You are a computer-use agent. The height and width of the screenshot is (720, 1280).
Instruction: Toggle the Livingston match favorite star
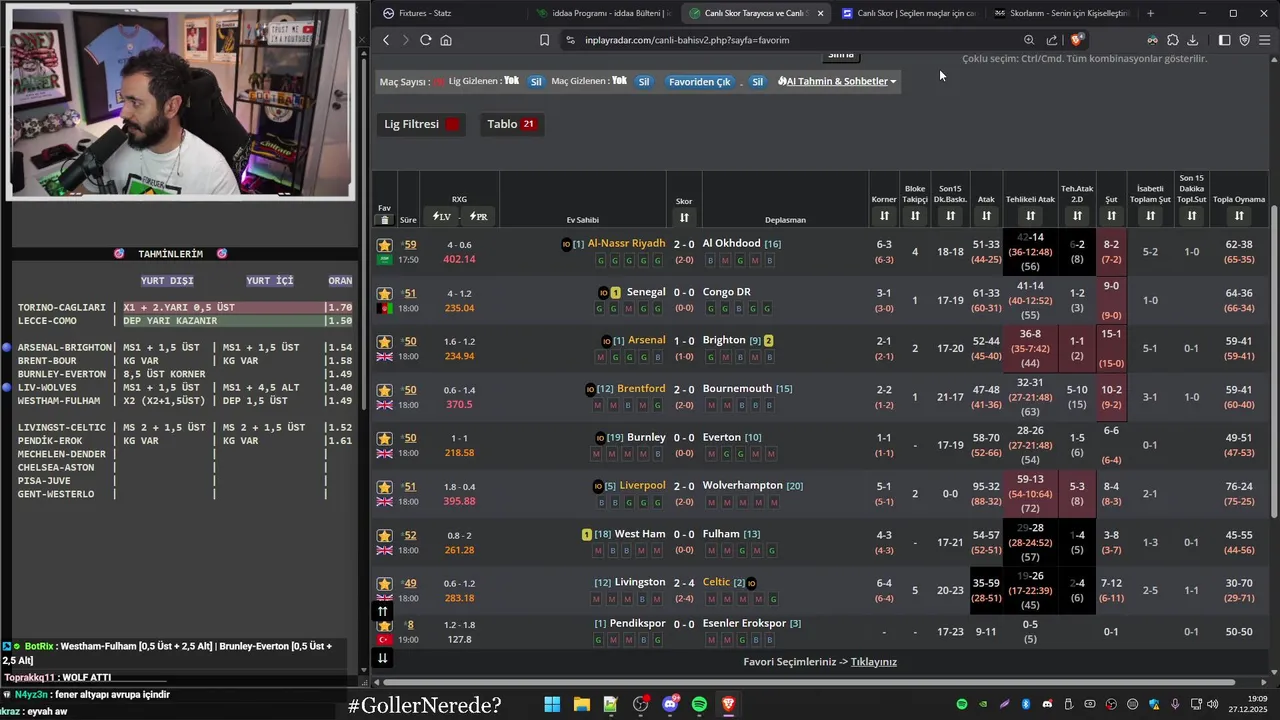click(x=384, y=583)
